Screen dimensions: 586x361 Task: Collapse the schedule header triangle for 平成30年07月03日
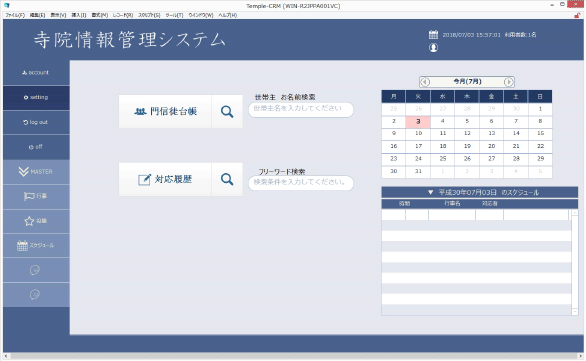[430, 192]
